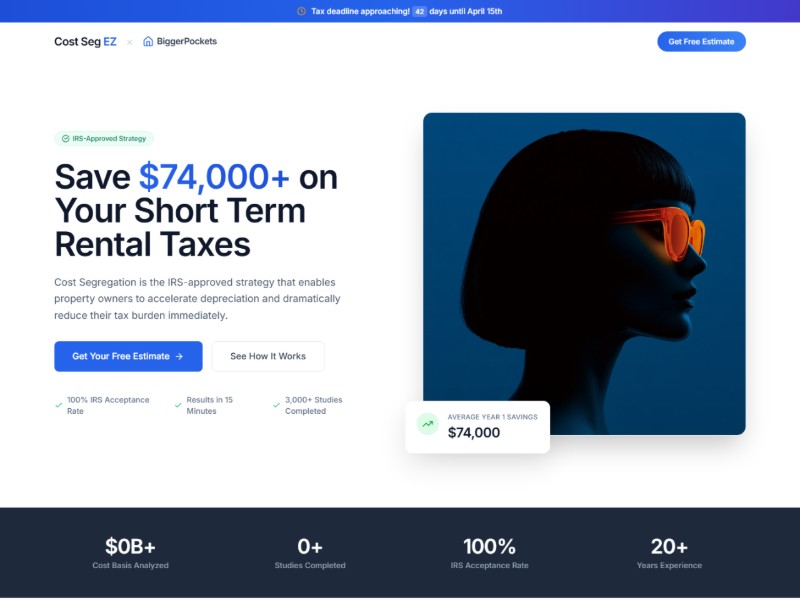Click the 100% IRS Acceptance Rate statistic
800x600 pixels.
point(489,553)
